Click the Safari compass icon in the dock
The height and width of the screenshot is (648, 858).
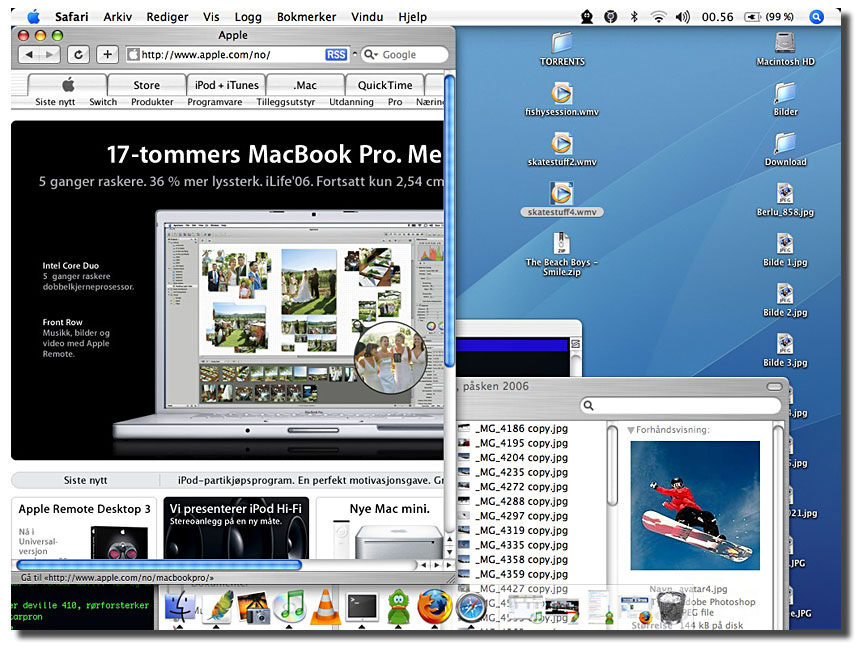(x=469, y=608)
